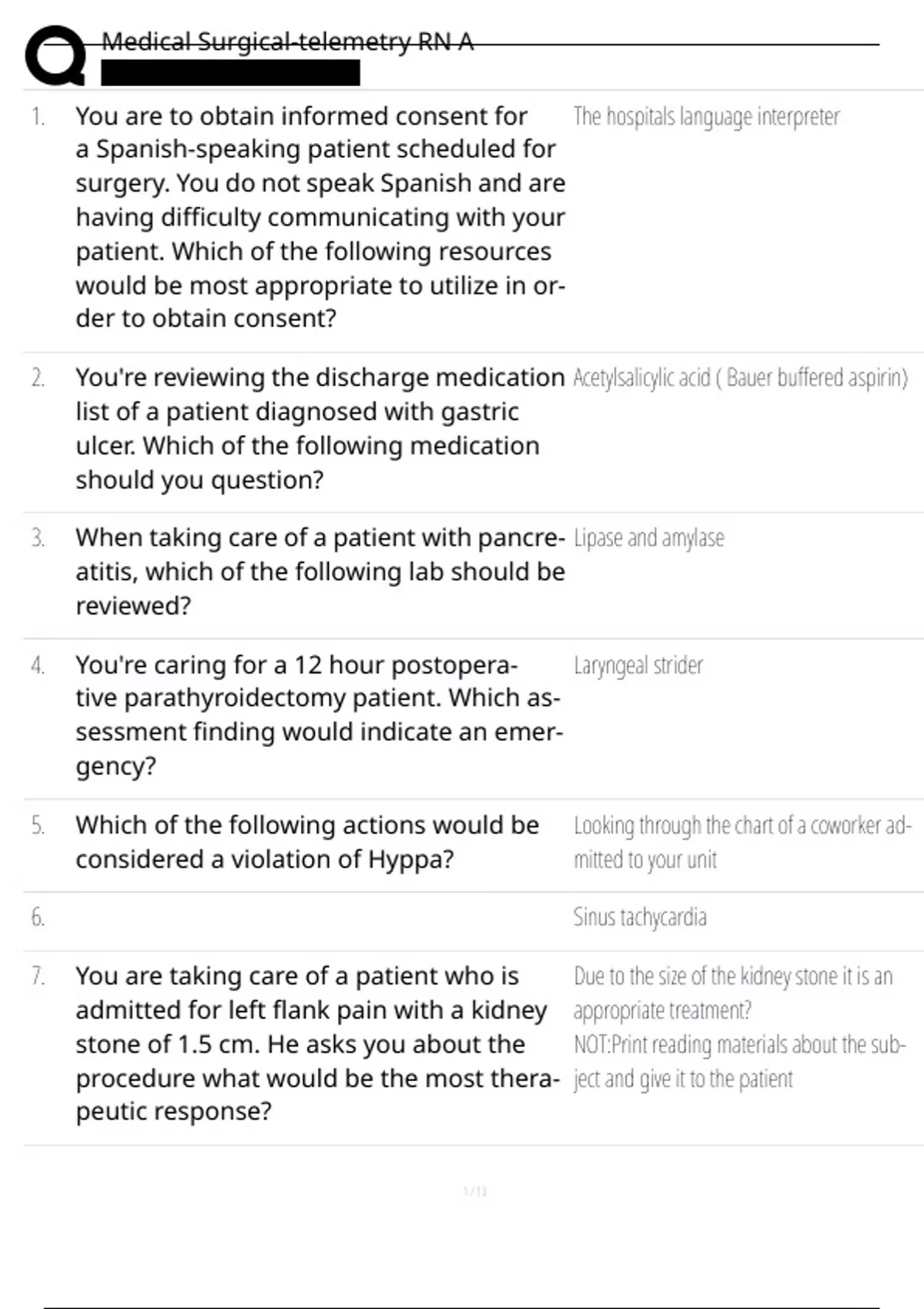Click the answer "Lipase and amylase"
Image resolution: width=924 pixels, height=1309 pixels.
click(x=648, y=538)
